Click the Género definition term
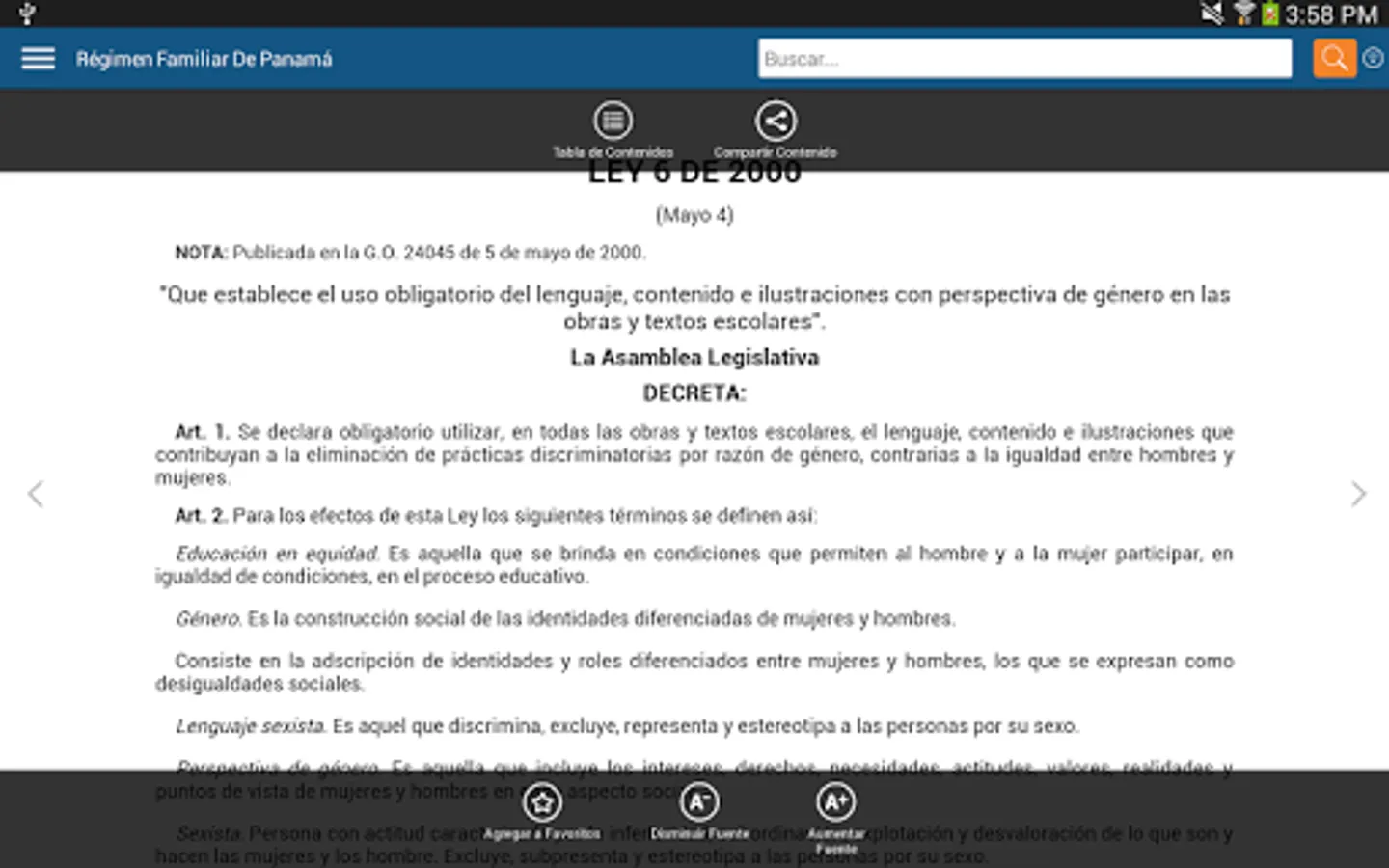The image size is (1389, 868). (x=208, y=618)
